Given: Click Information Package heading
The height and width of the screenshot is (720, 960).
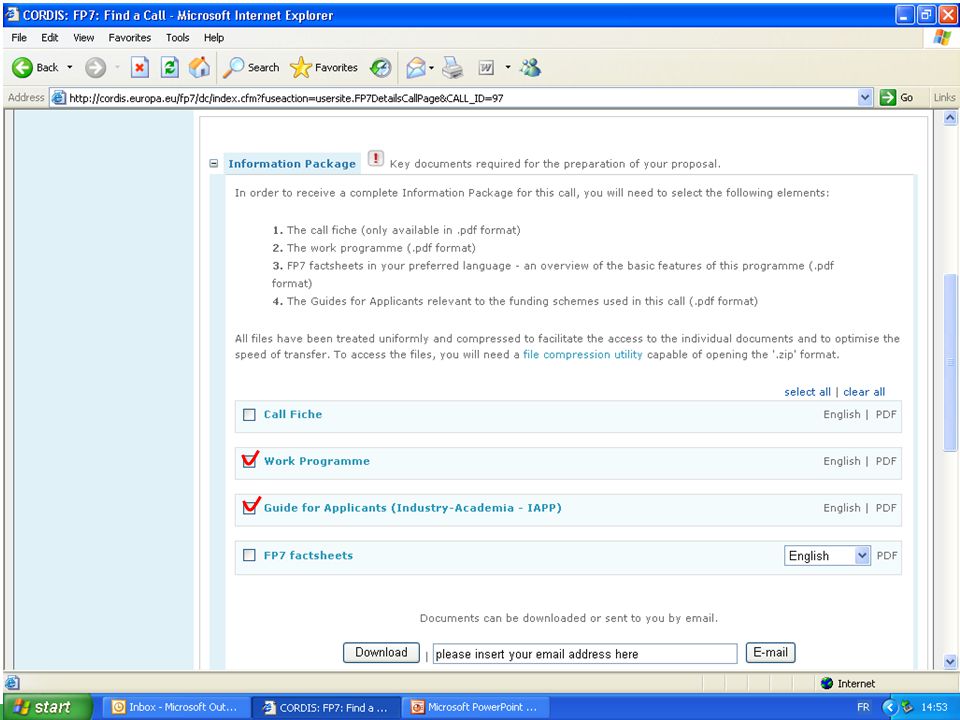Looking at the screenshot, I should (292, 163).
